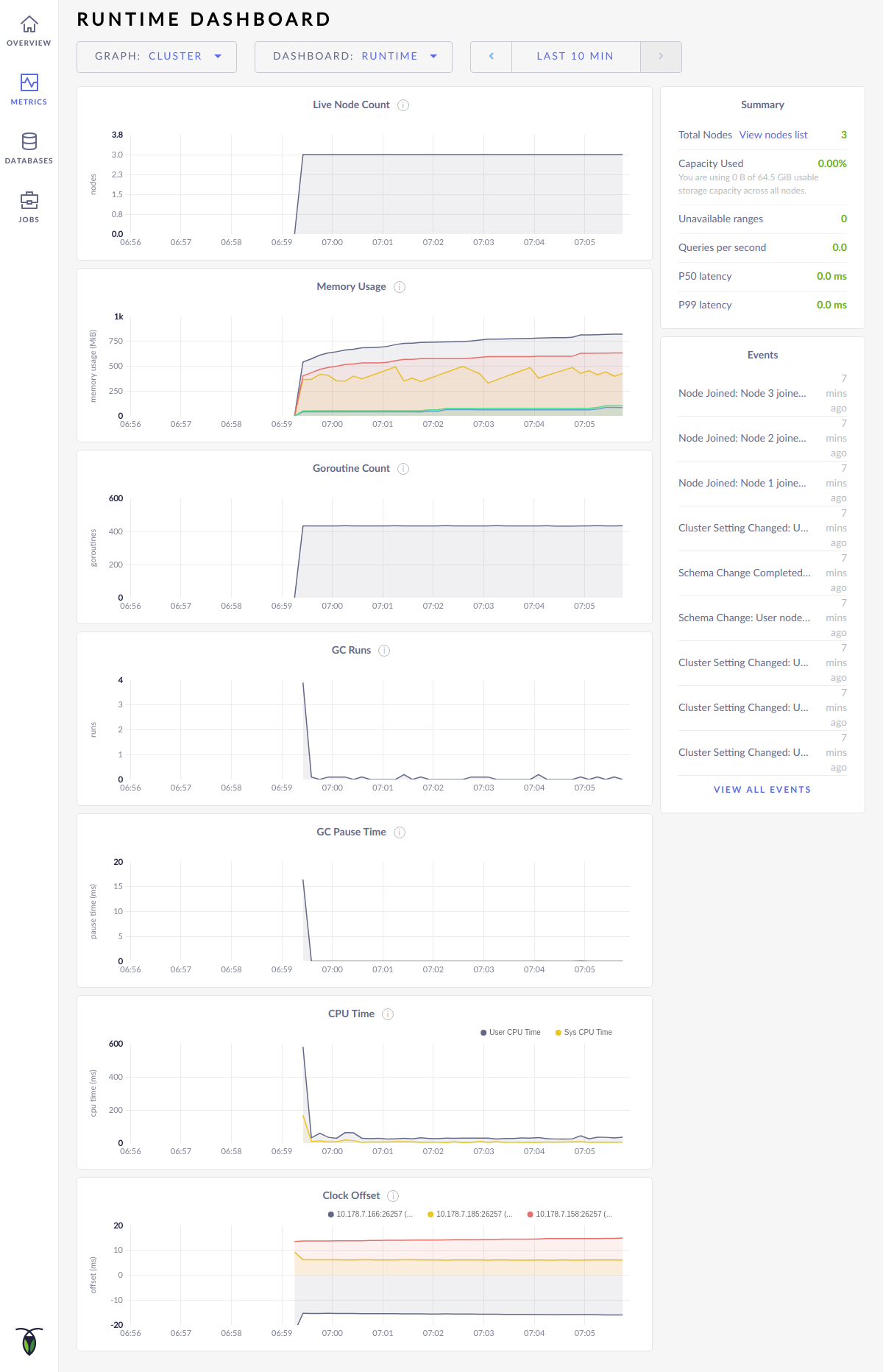Toggle the 10.178.7.166 clock offset series
This screenshot has height=1372, width=883.
coord(371,1214)
